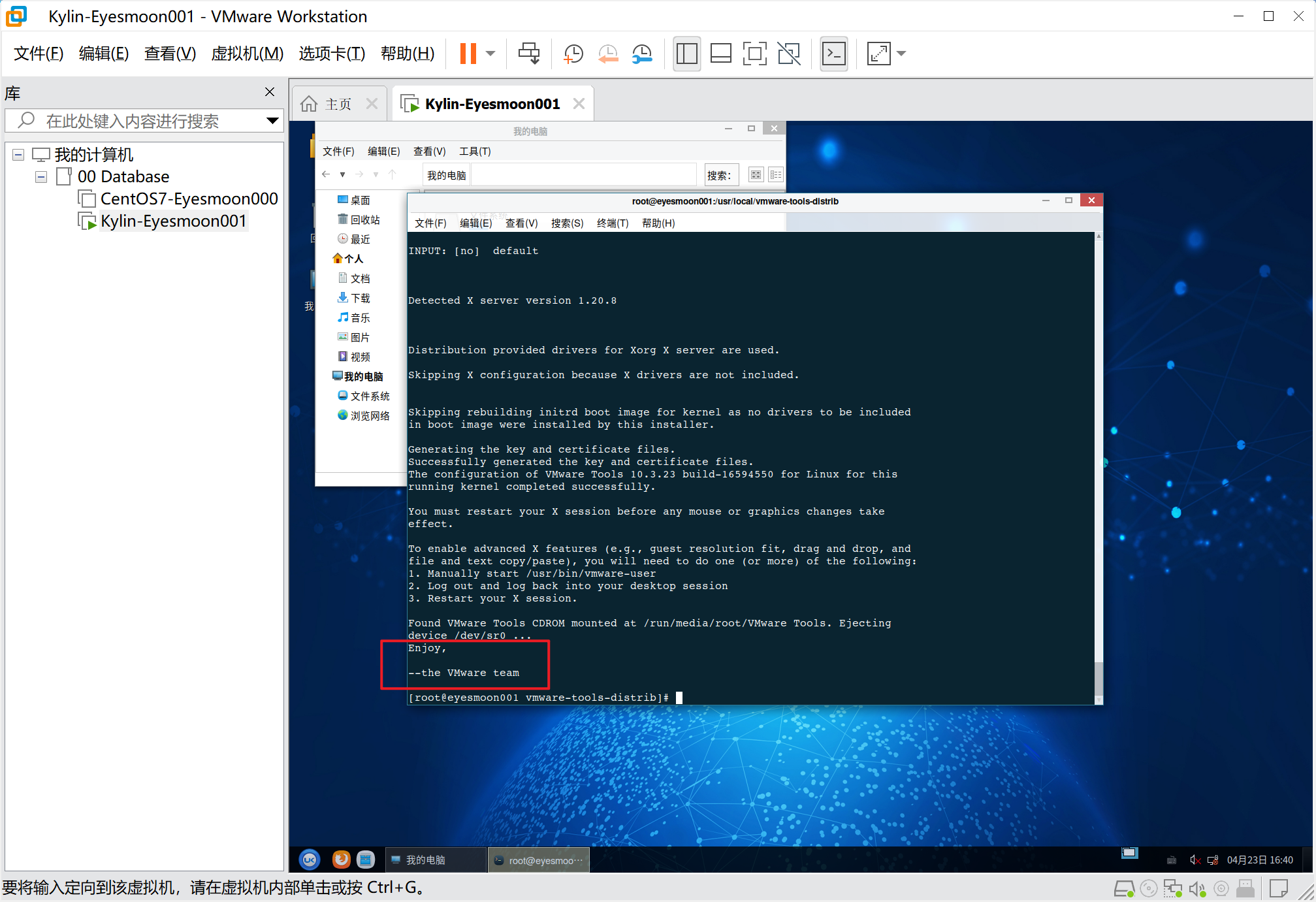Launch Firefox from guest taskbar

341,860
